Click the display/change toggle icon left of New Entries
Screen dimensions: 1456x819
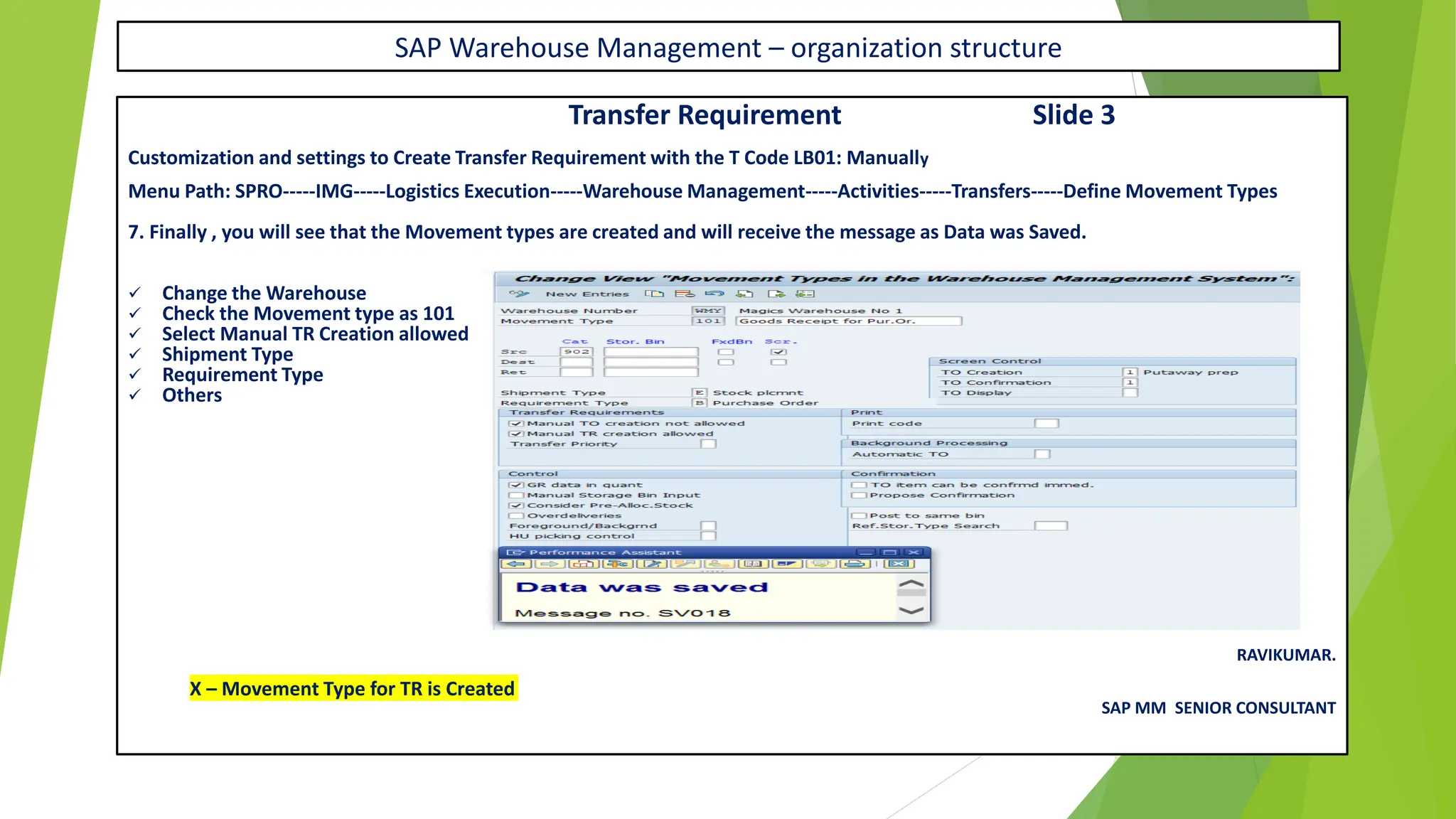(520, 294)
